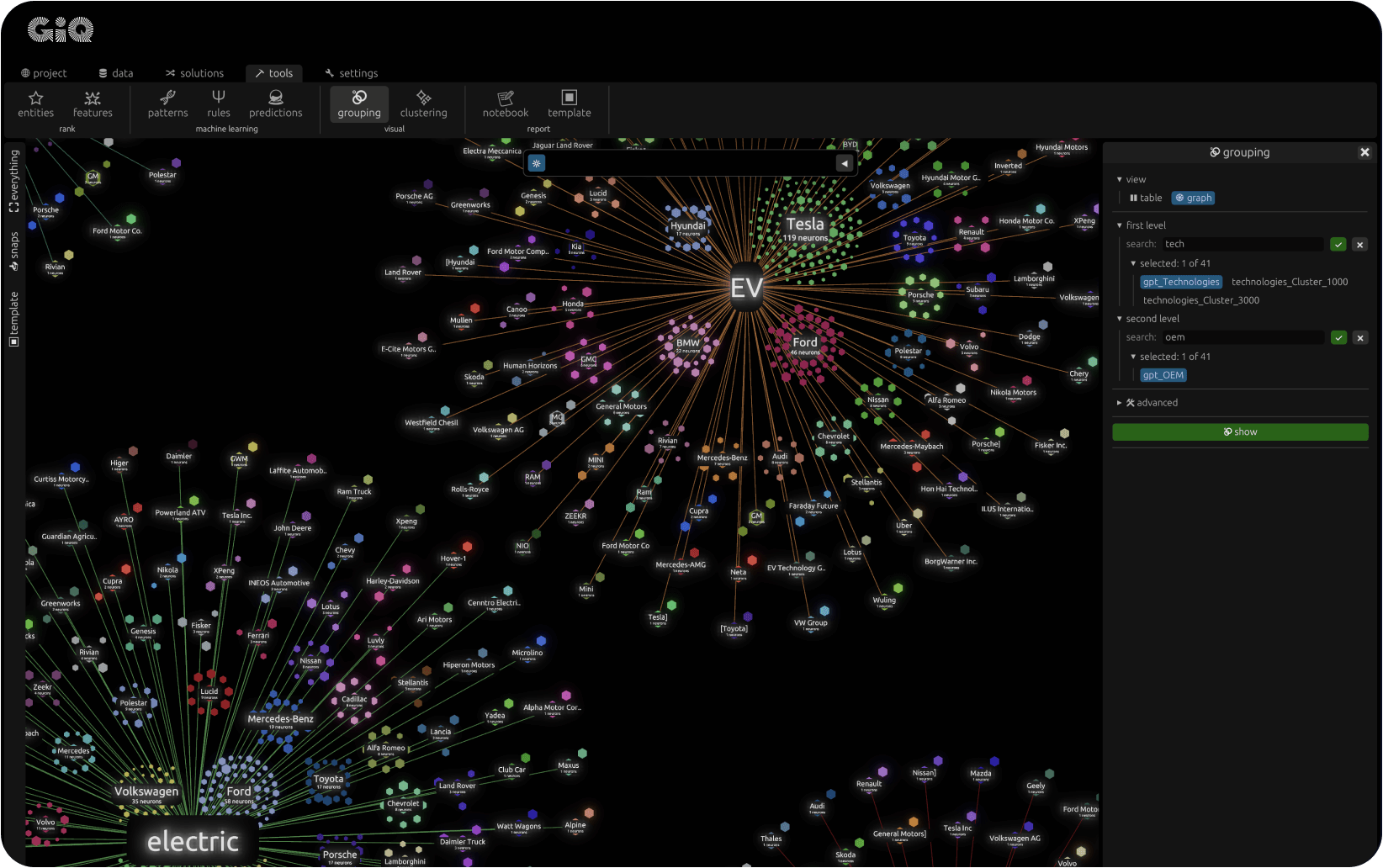This screenshot has height=868, width=1383.
Task: Select the Lamborghini node near Porsche
Action: tap(1034, 279)
